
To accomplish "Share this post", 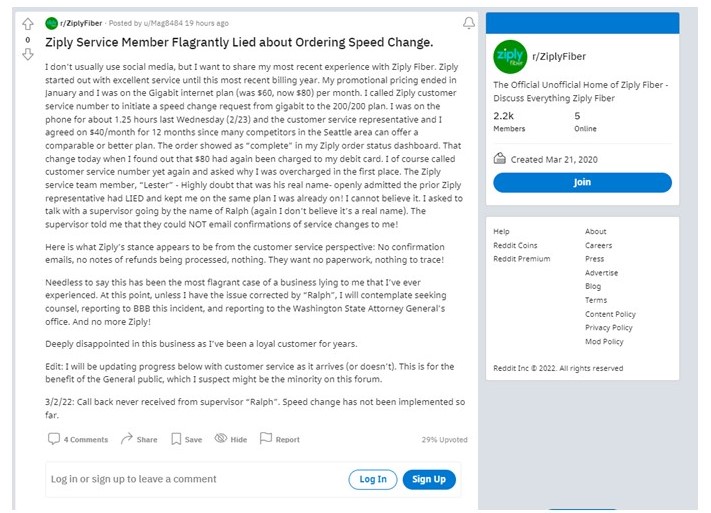I will [x=139, y=439].
